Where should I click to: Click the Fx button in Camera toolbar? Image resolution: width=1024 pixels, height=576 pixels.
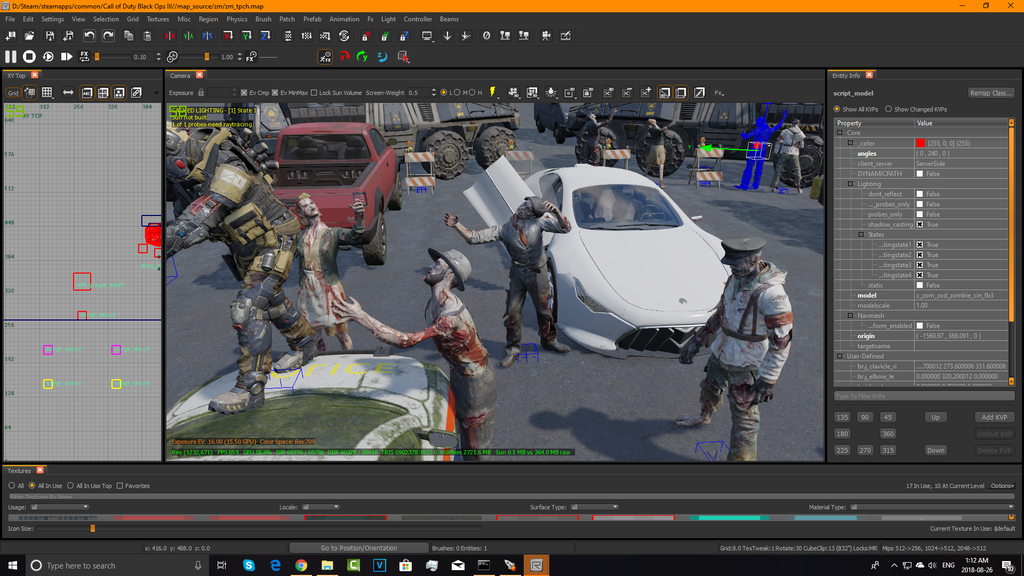(718, 93)
